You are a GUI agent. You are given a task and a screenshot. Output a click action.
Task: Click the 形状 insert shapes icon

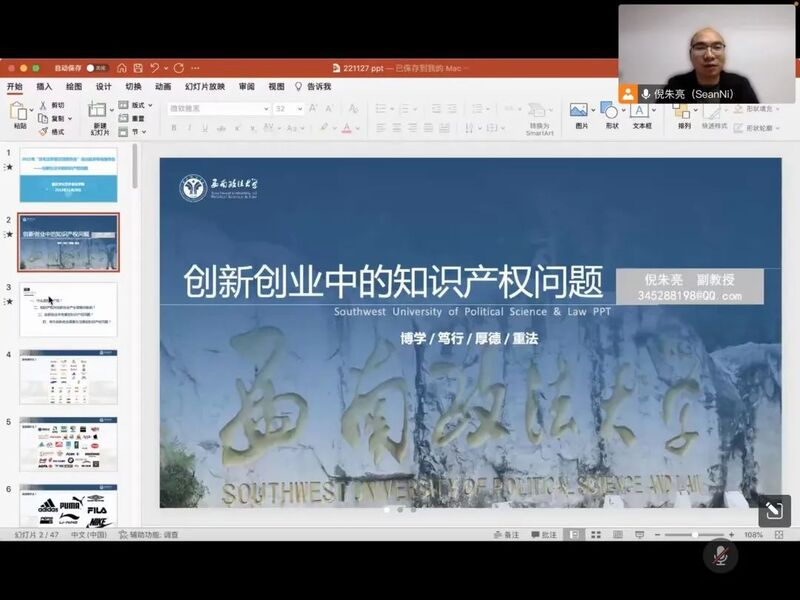tap(609, 110)
